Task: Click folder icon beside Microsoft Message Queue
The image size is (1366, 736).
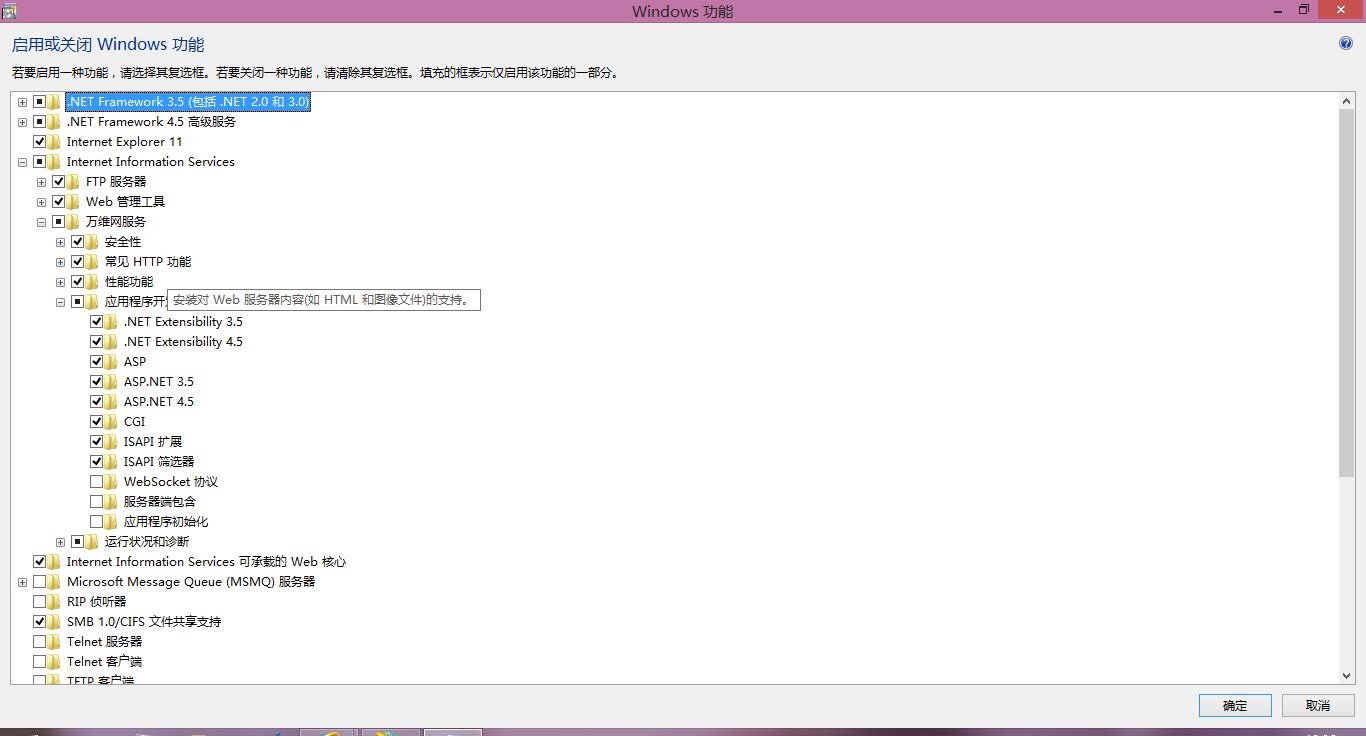Action: 54,581
